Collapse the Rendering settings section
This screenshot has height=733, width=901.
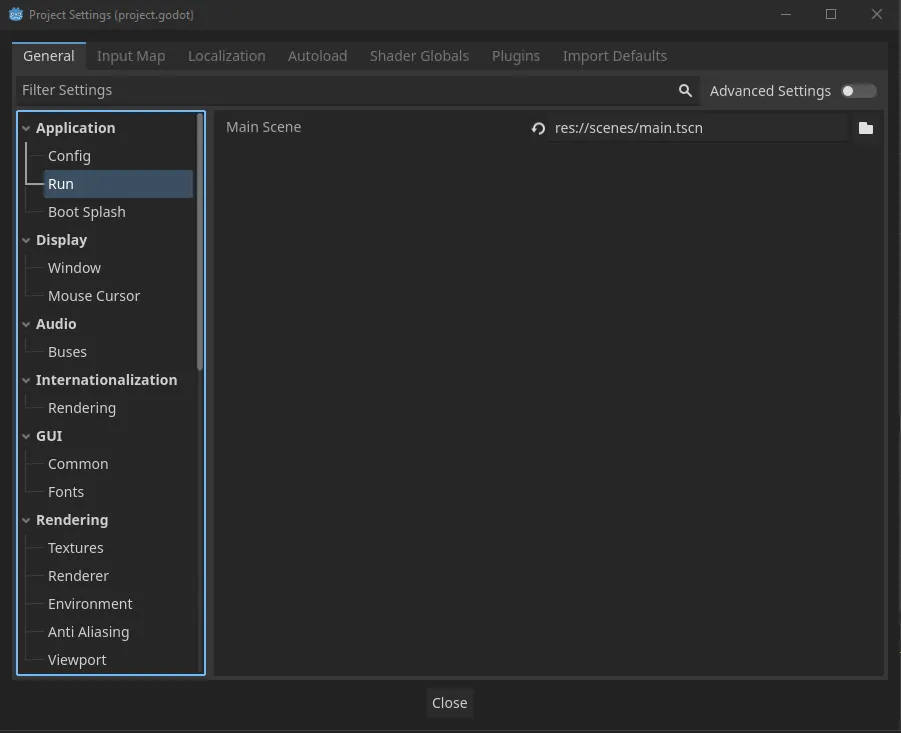coord(26,519)
